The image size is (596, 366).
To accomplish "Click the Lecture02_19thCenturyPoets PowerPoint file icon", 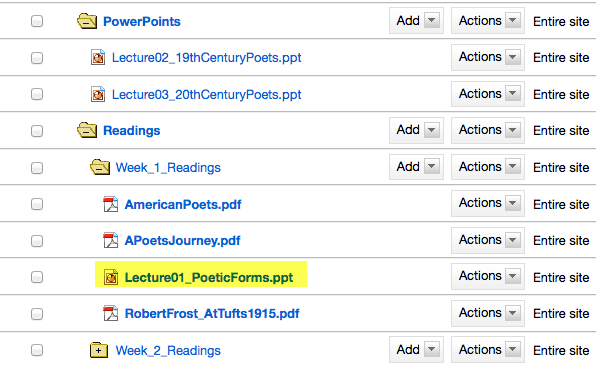I will [x=98, y=57].
